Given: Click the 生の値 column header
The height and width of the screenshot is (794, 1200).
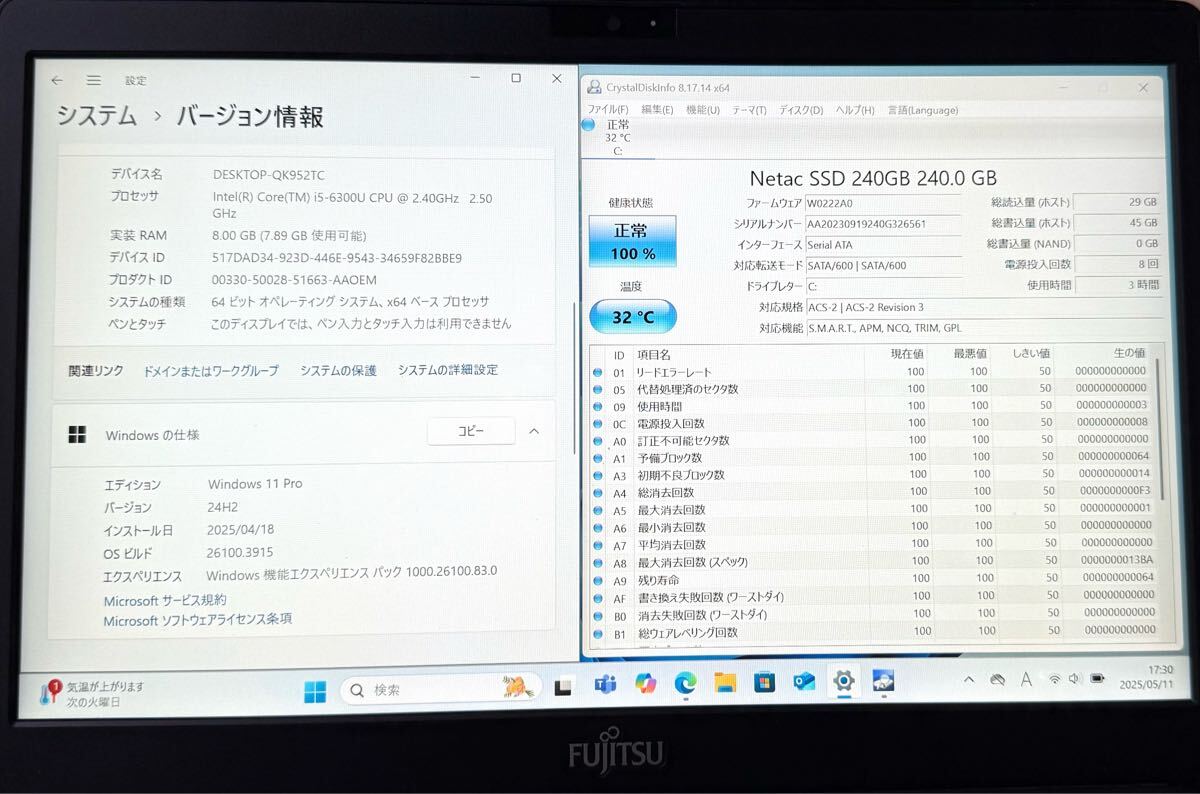Looking at the screenshot, I should click(x=1129, y=353).
